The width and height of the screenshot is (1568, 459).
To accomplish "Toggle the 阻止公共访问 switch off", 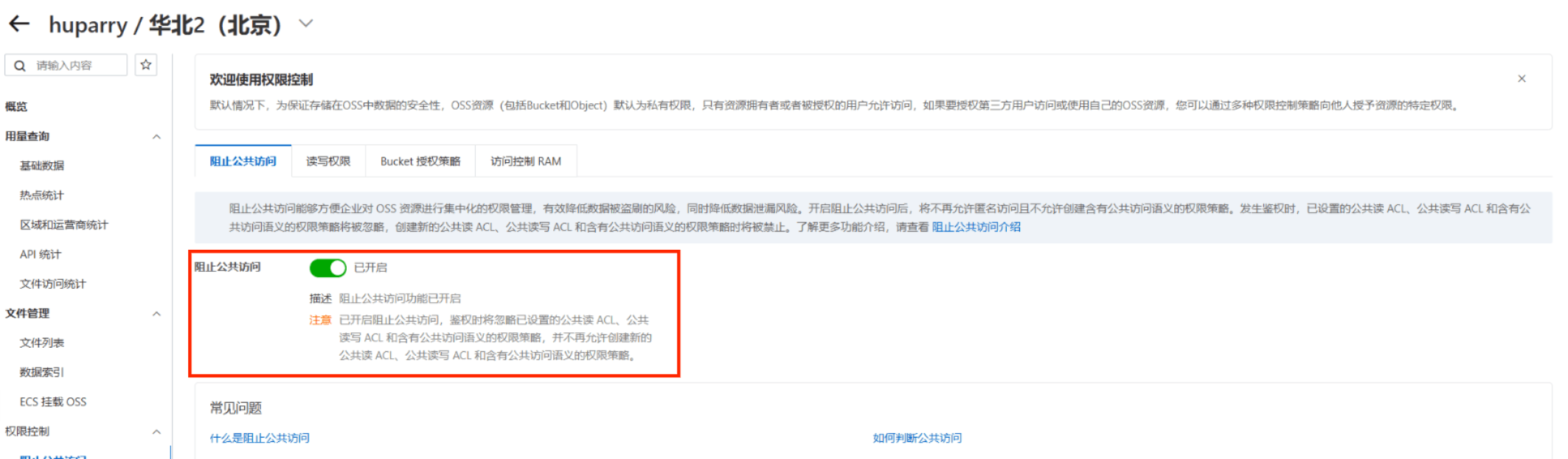I will pos(327,267).
